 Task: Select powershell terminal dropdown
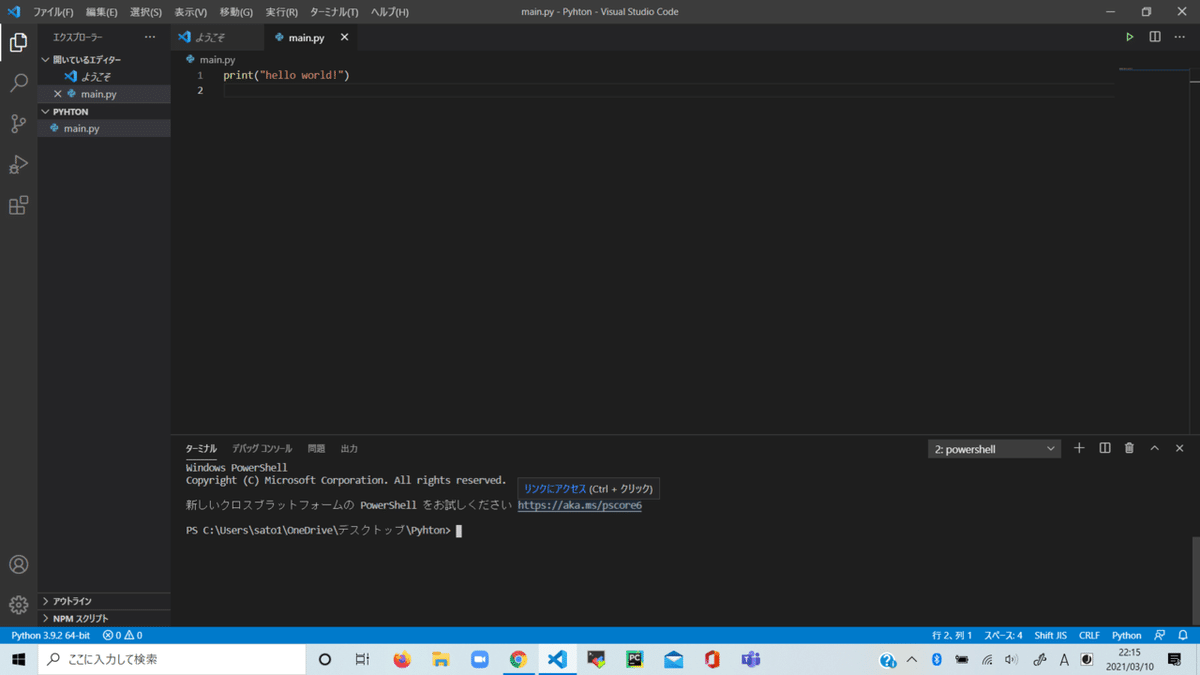[x=994, y=449]
